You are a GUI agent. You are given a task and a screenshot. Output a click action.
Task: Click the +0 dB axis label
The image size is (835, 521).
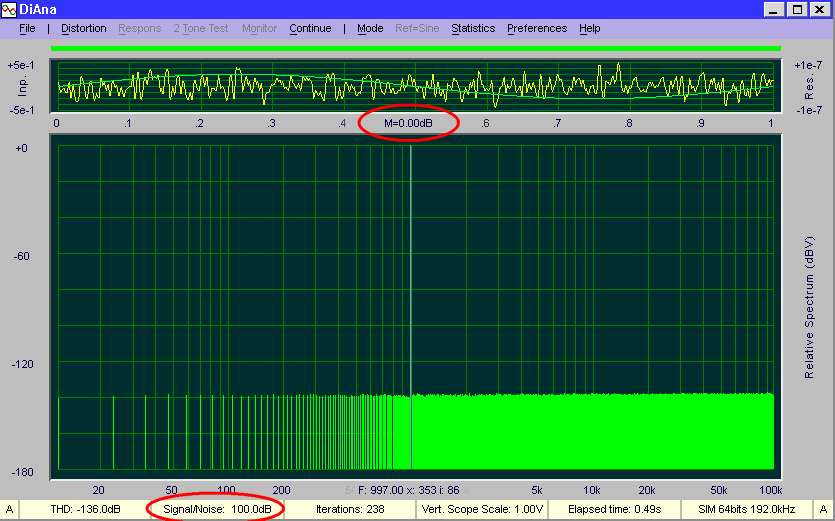pos(21,148)
